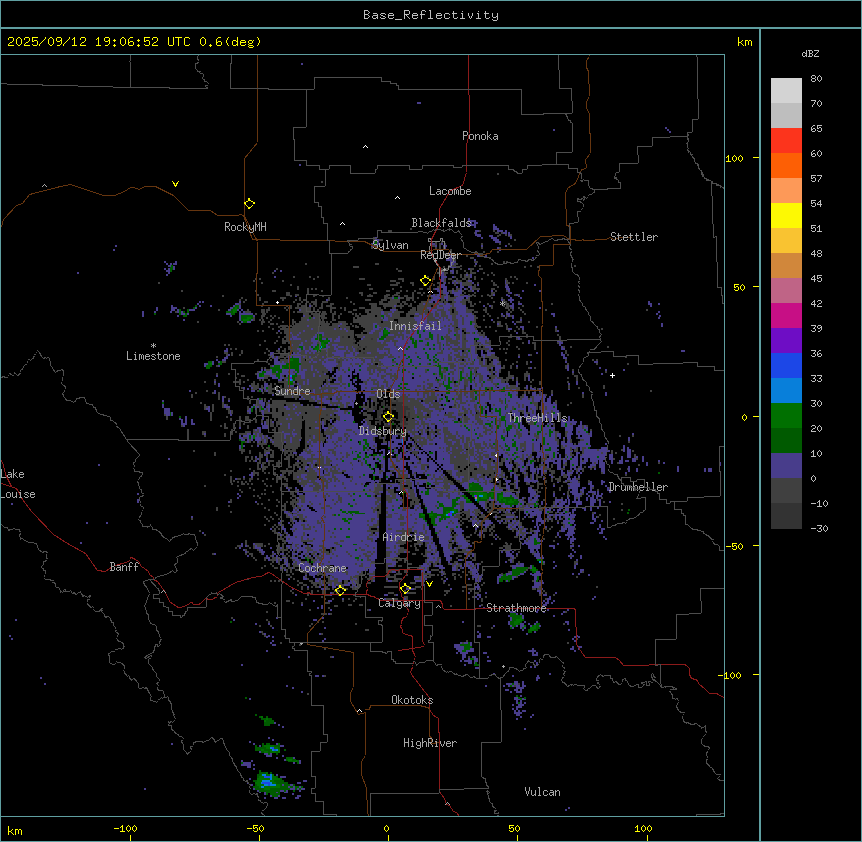Click the Banff town label

pyautogui.click(x=124, y=567)
